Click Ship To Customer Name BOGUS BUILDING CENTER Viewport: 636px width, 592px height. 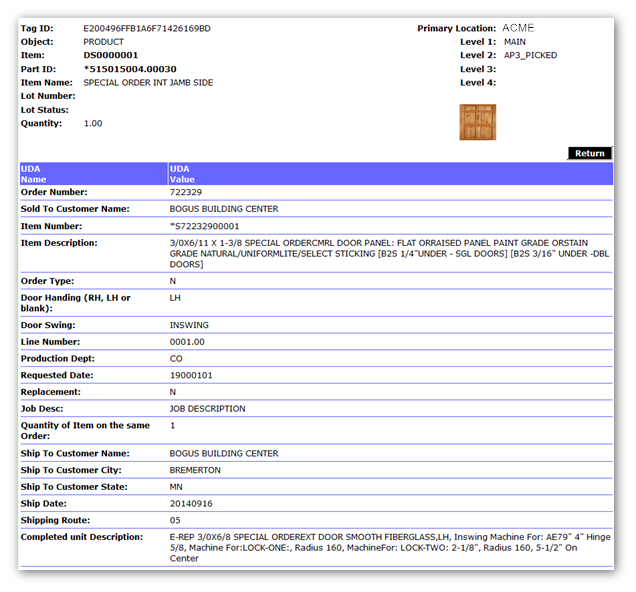(x=224, y=453)
